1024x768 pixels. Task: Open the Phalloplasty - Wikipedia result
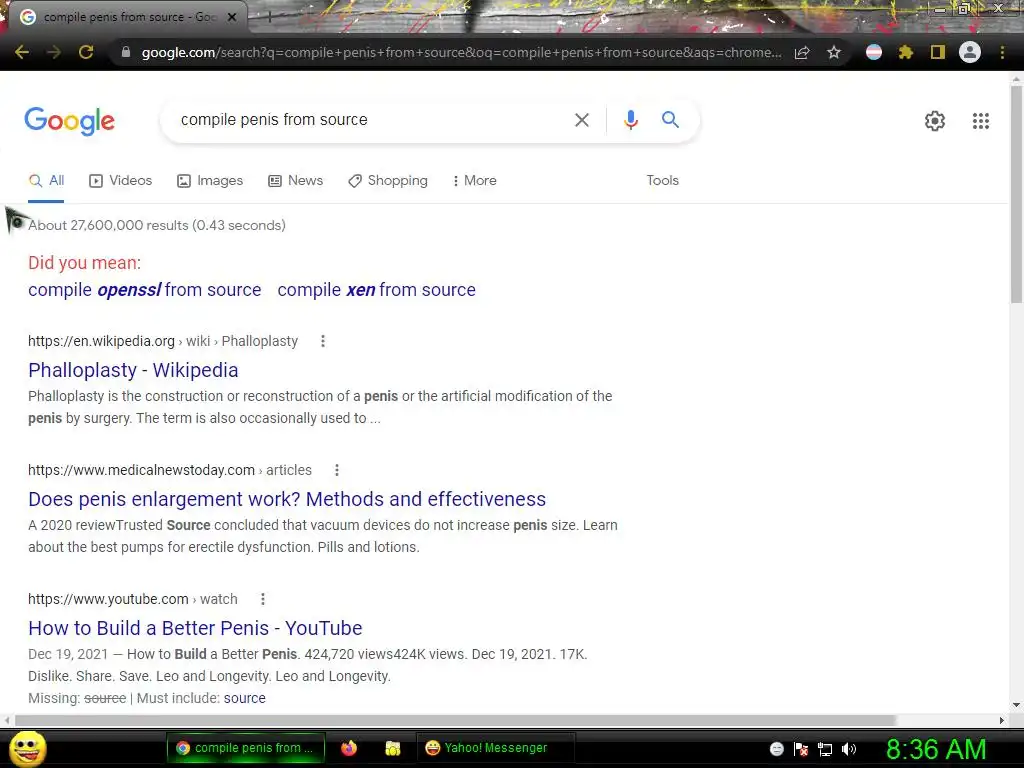[x=133, y=370]
